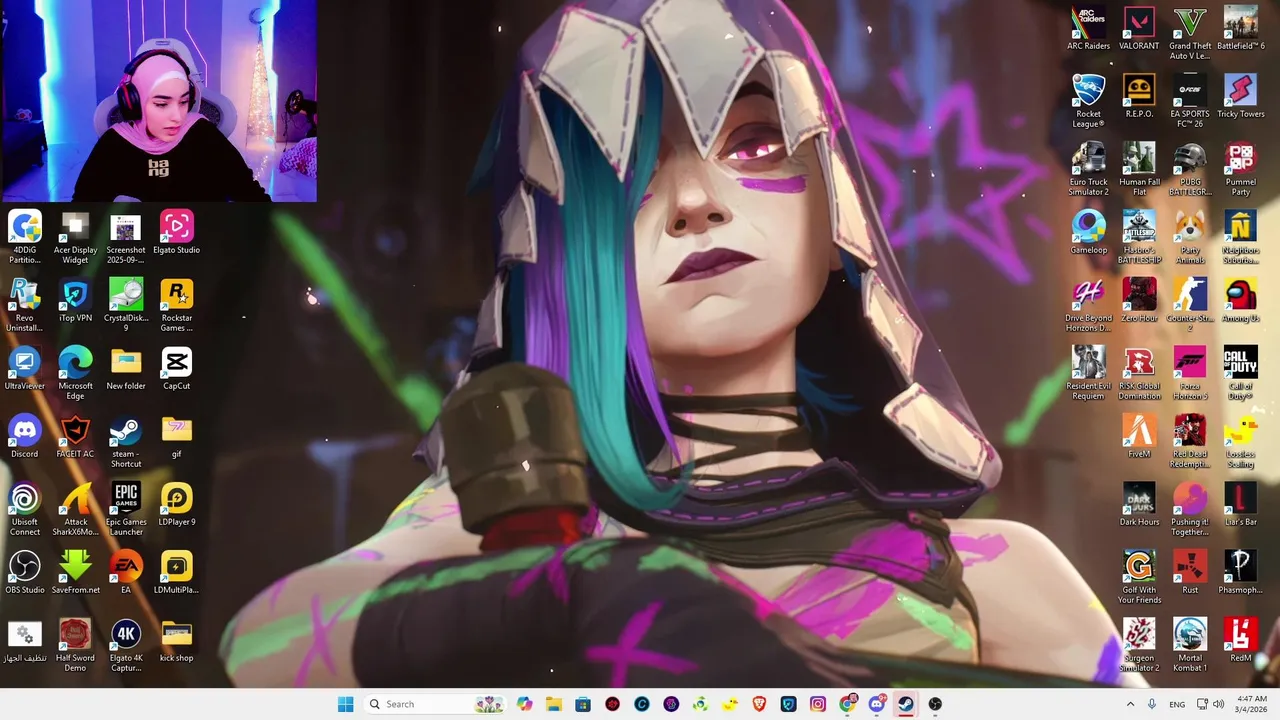Select the Party Animals corgi icon
This screenshot has width=1280, height=720.
coord(1190,237)
